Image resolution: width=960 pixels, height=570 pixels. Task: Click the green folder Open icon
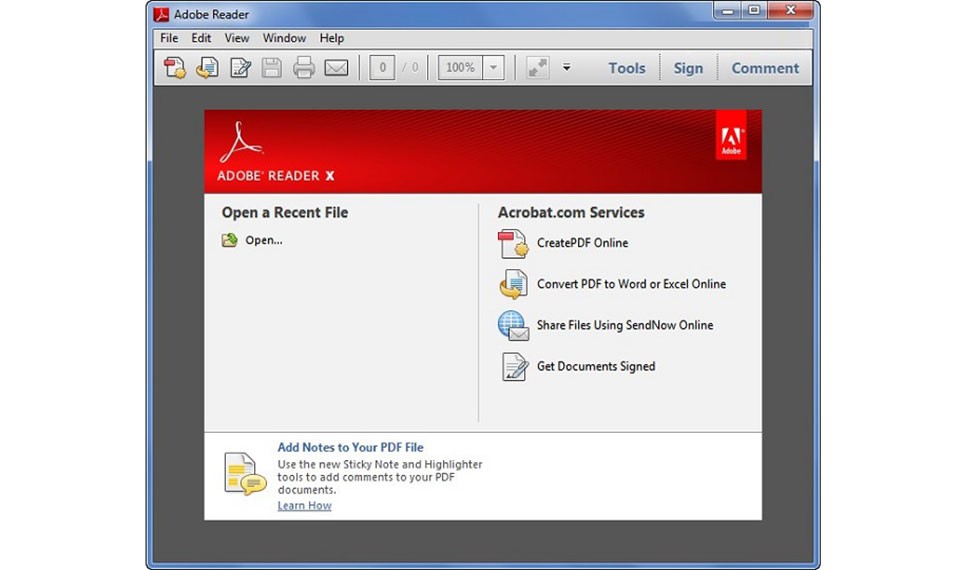pyautogui.click(x=230, y=240)
